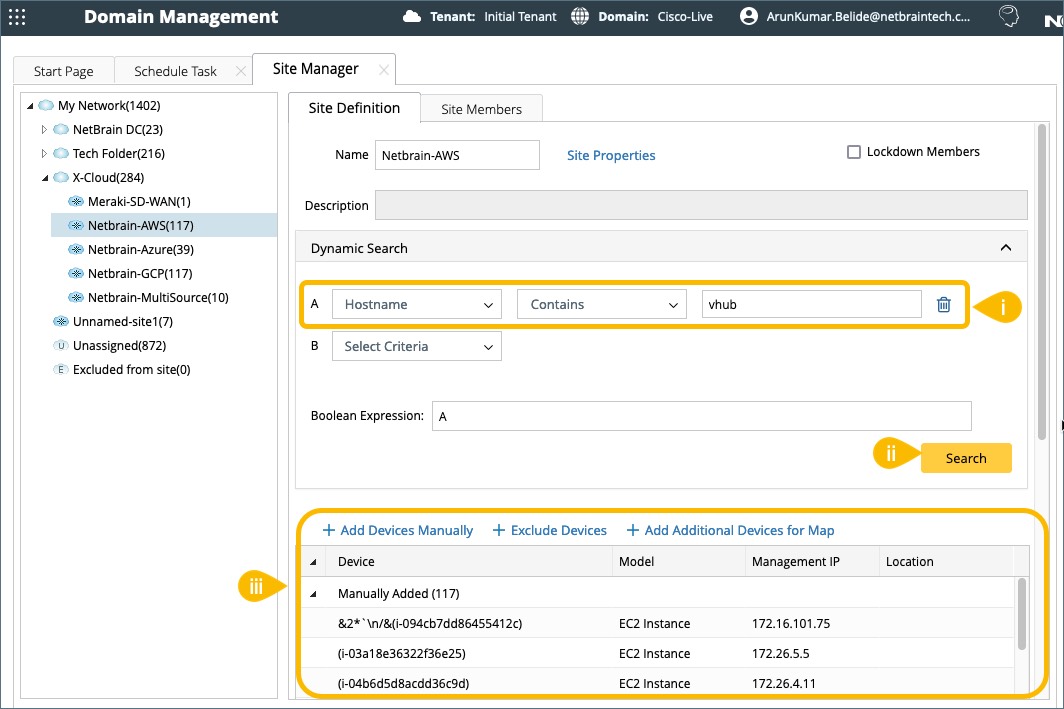Open the Site Properties link
Viewport: 1064px width, 709px height.
[x=611, y=156]
